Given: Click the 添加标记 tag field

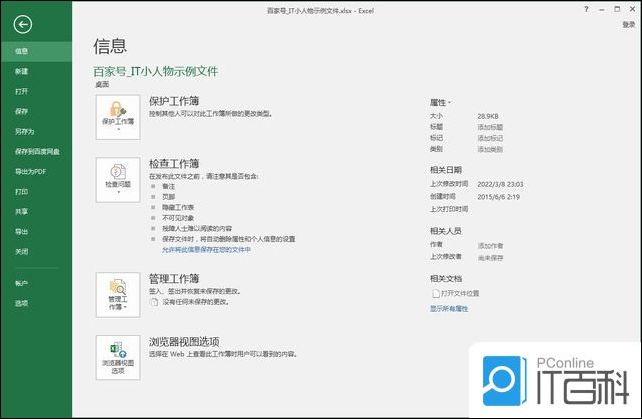Looking at the screenshot, I should click(490, 138).
